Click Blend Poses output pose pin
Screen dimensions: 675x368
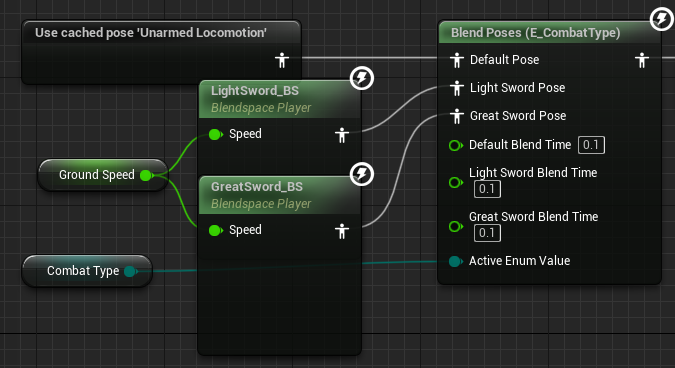click(641, 60)
